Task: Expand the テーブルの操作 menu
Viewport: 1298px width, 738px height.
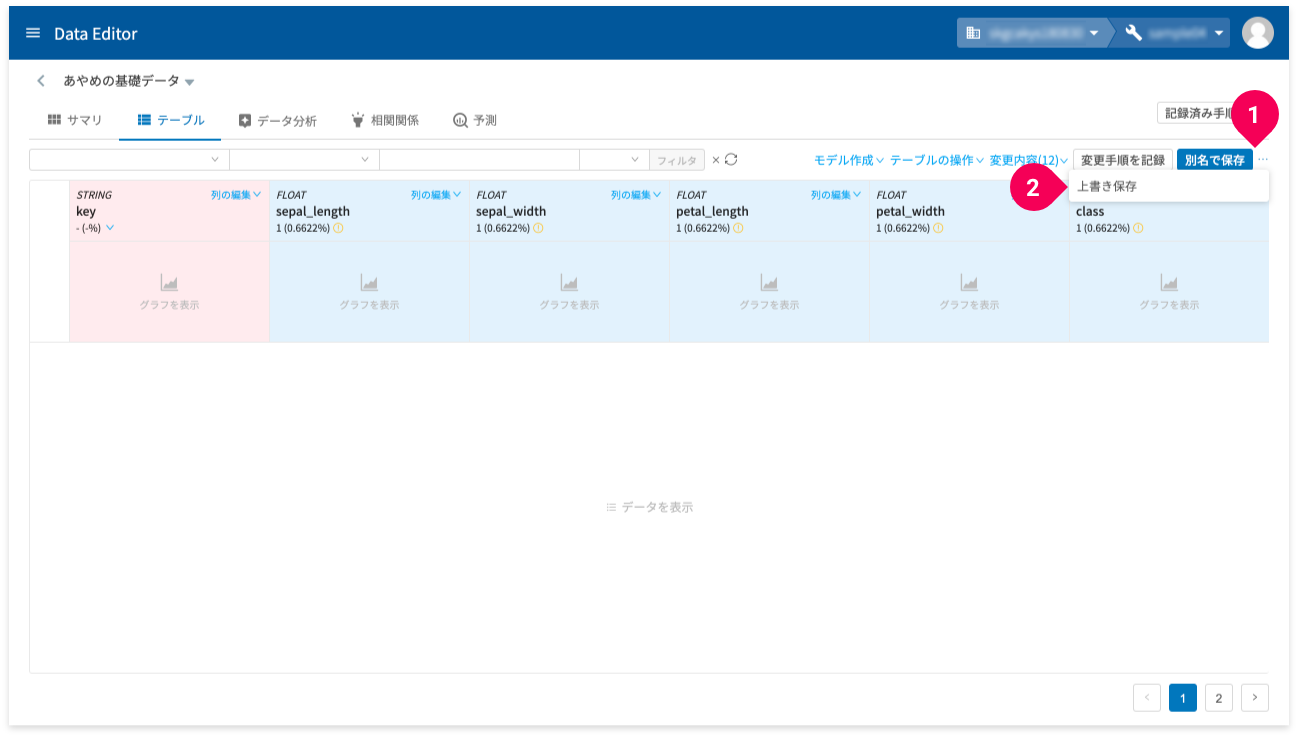Action: click(937, 160)
